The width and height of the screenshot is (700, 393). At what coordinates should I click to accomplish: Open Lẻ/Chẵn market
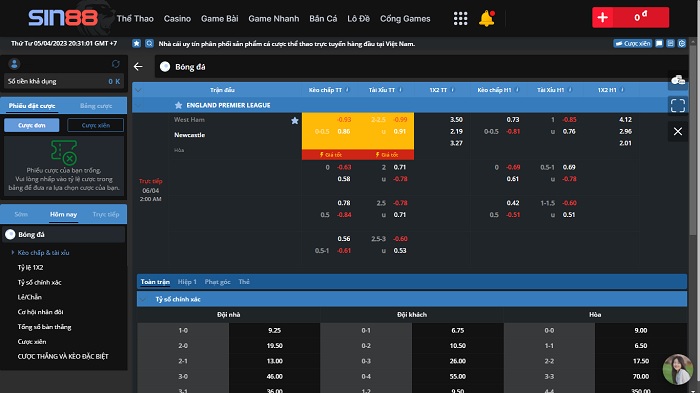point(29,297)
